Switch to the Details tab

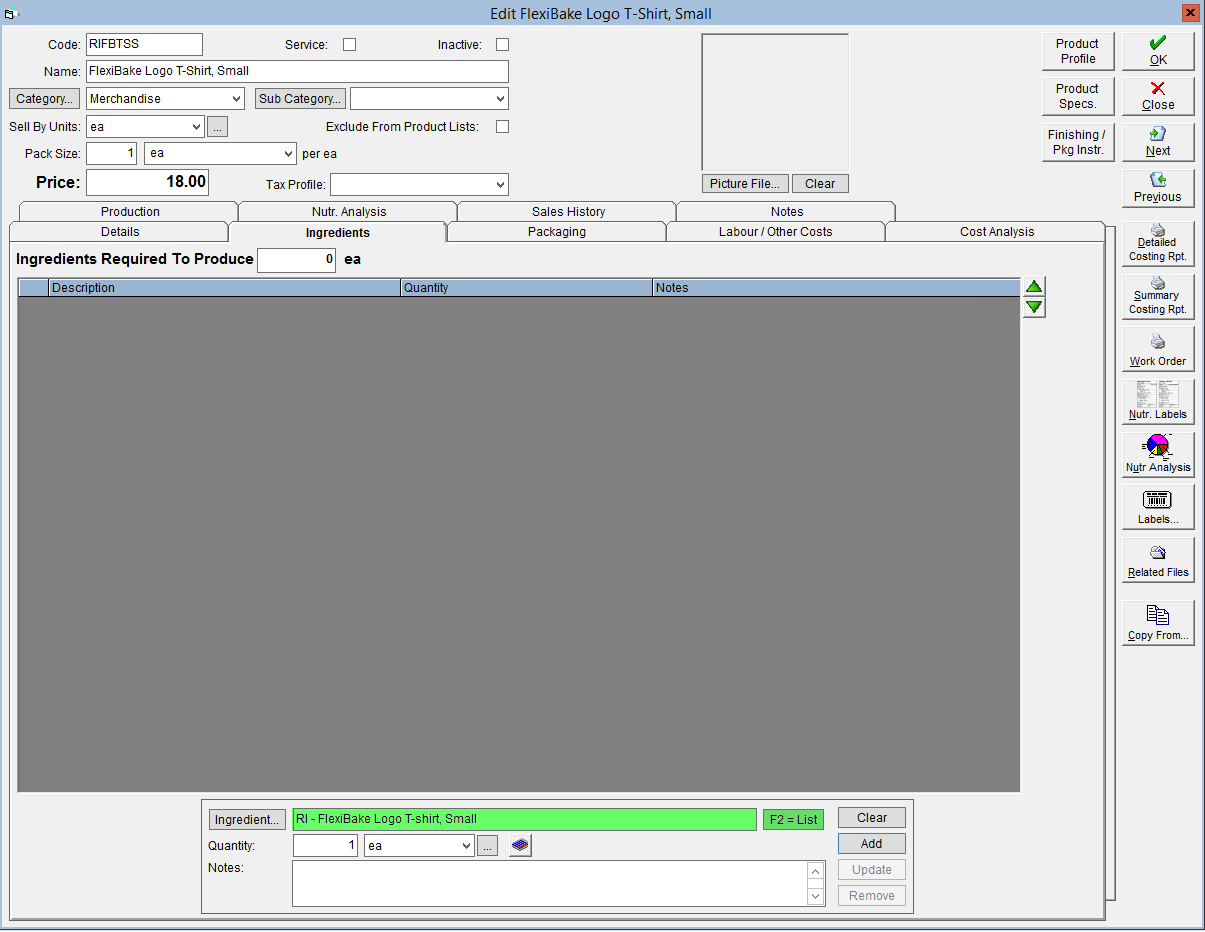pyautogui.click(x=120, y=232)
